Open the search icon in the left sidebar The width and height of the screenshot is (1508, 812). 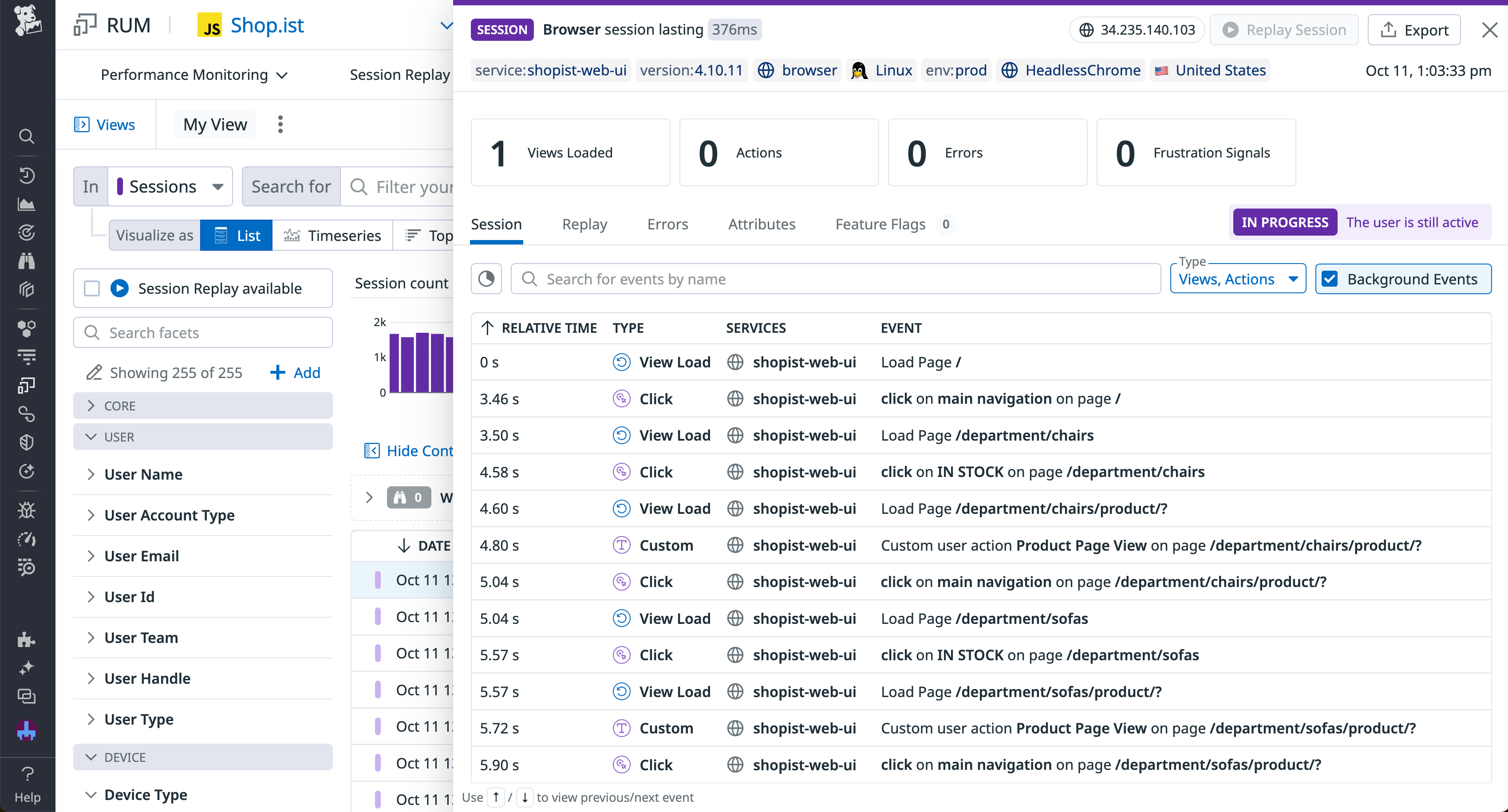click(x=27, y=136)
